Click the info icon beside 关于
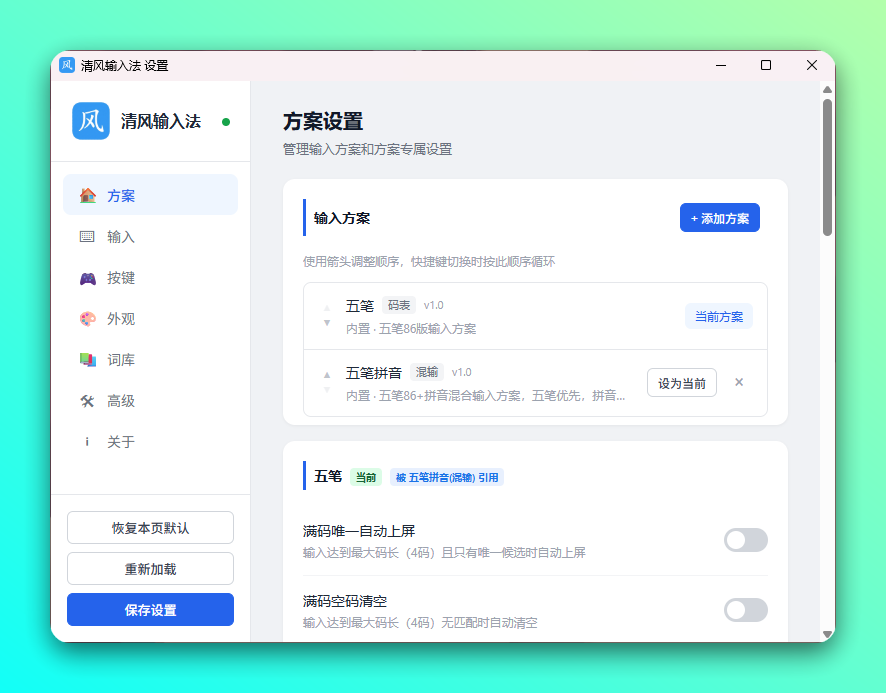 click(x=88, y=442)
